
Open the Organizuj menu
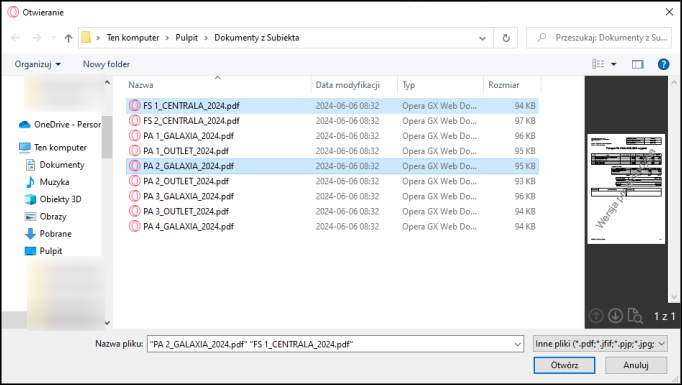click(x=37, y=64)
